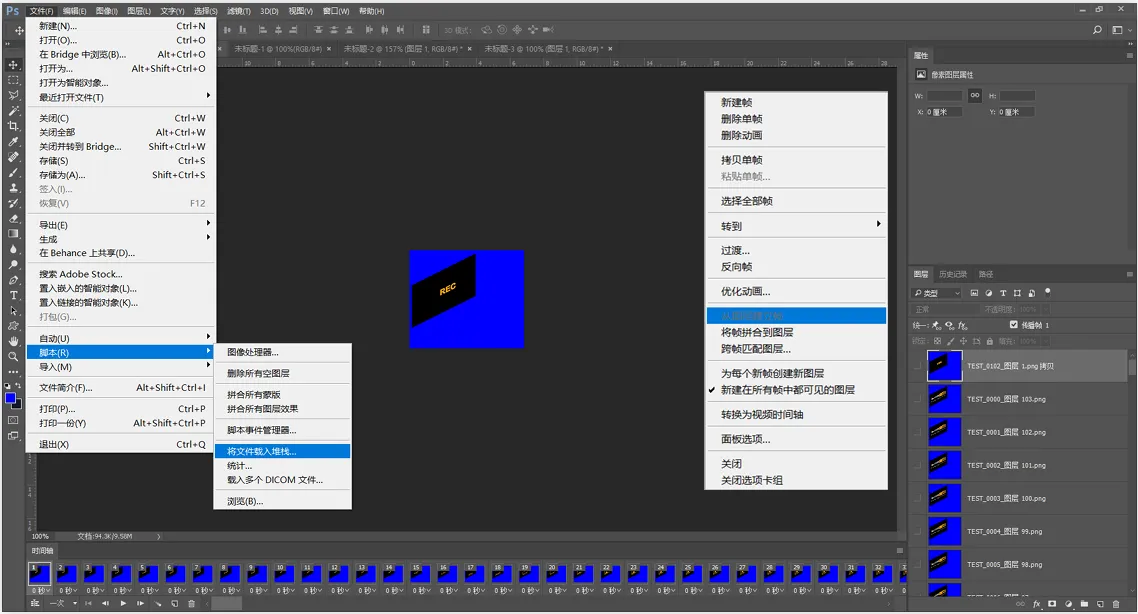1138x614 pixels.
Task: Open the layer filter 类型 dropdown
Action: click(x=936, y=293)
